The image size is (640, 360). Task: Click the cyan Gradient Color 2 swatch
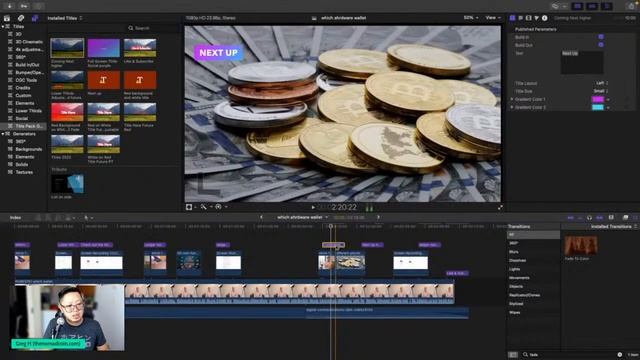pyautogui.click(x=598, y=107)
